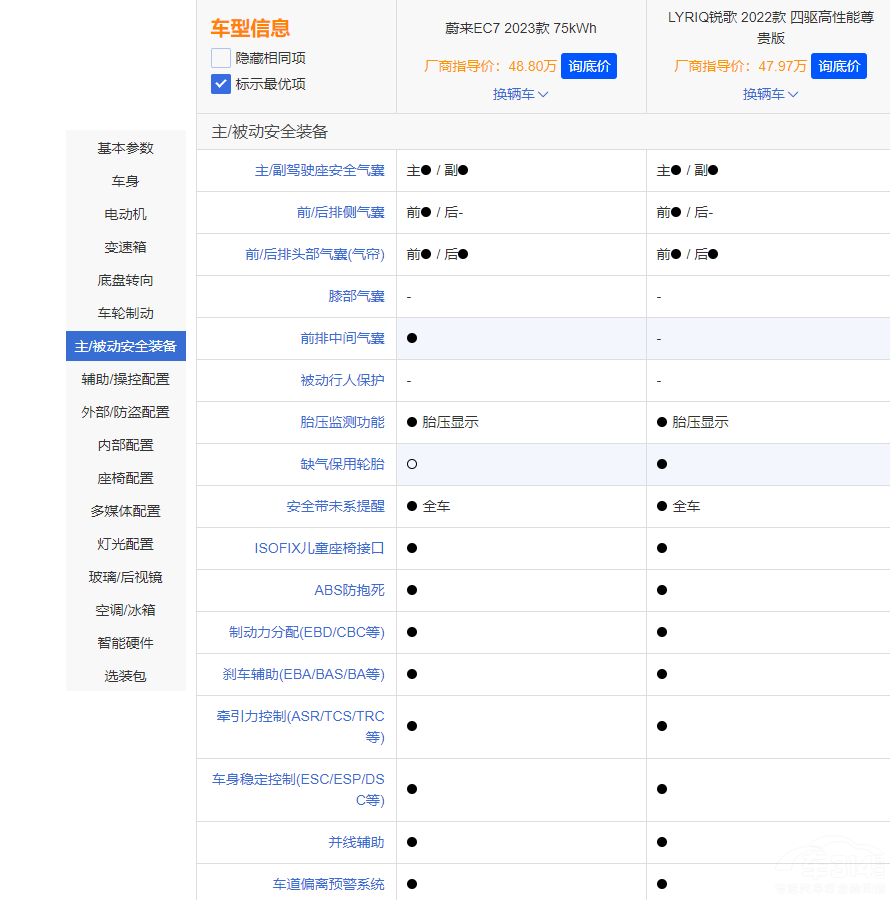Jump to 电动机 section
890x900 pixels.
pyautogui.click(x=125, y=214)
